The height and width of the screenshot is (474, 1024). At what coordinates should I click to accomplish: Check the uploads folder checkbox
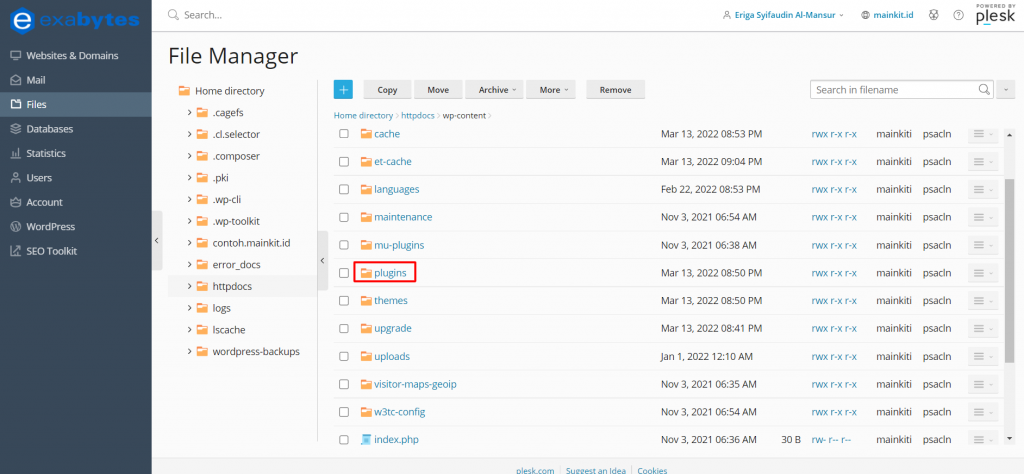344,356
